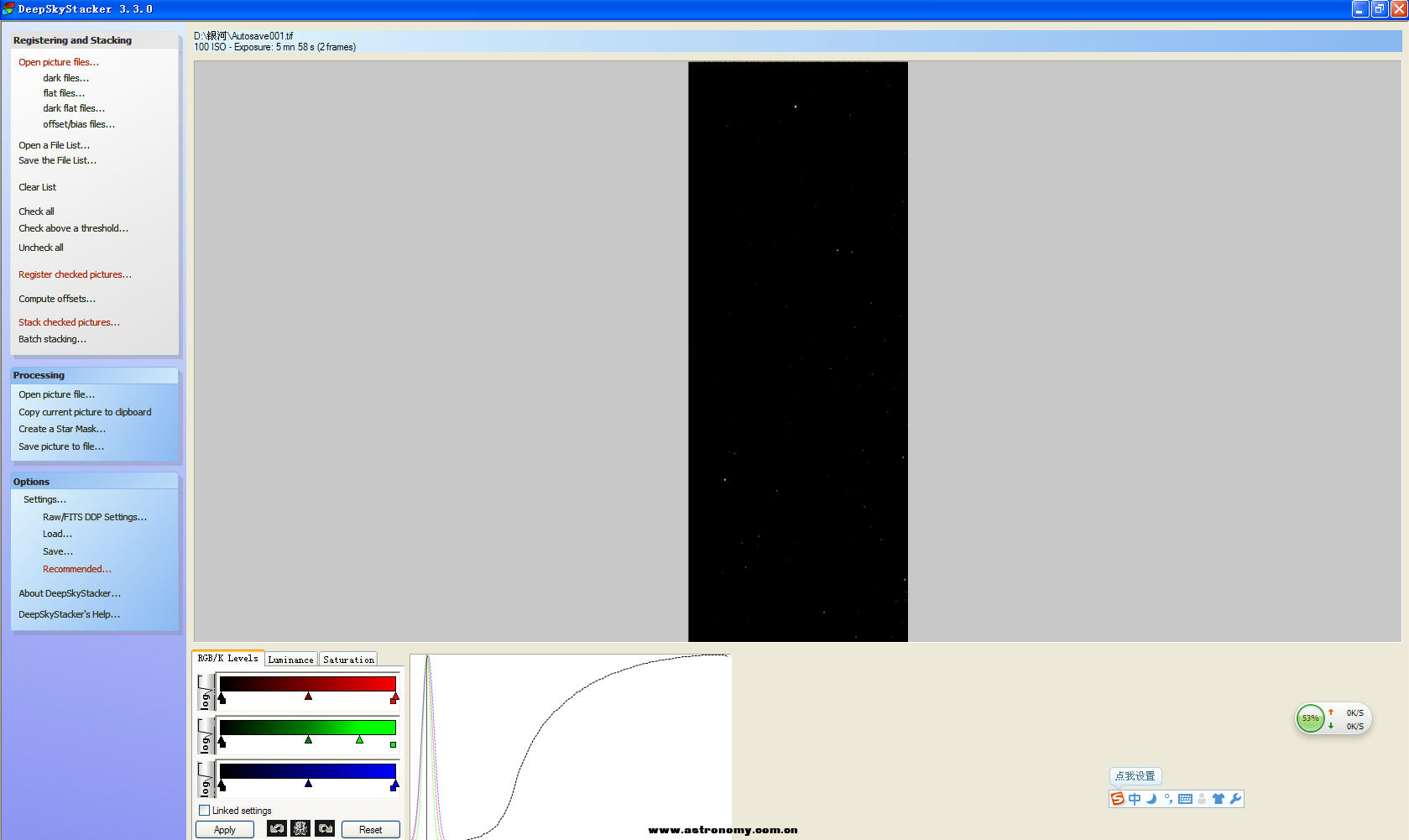Click Recommended... settings link
The image size is (1409, 840).
[76, 569]
